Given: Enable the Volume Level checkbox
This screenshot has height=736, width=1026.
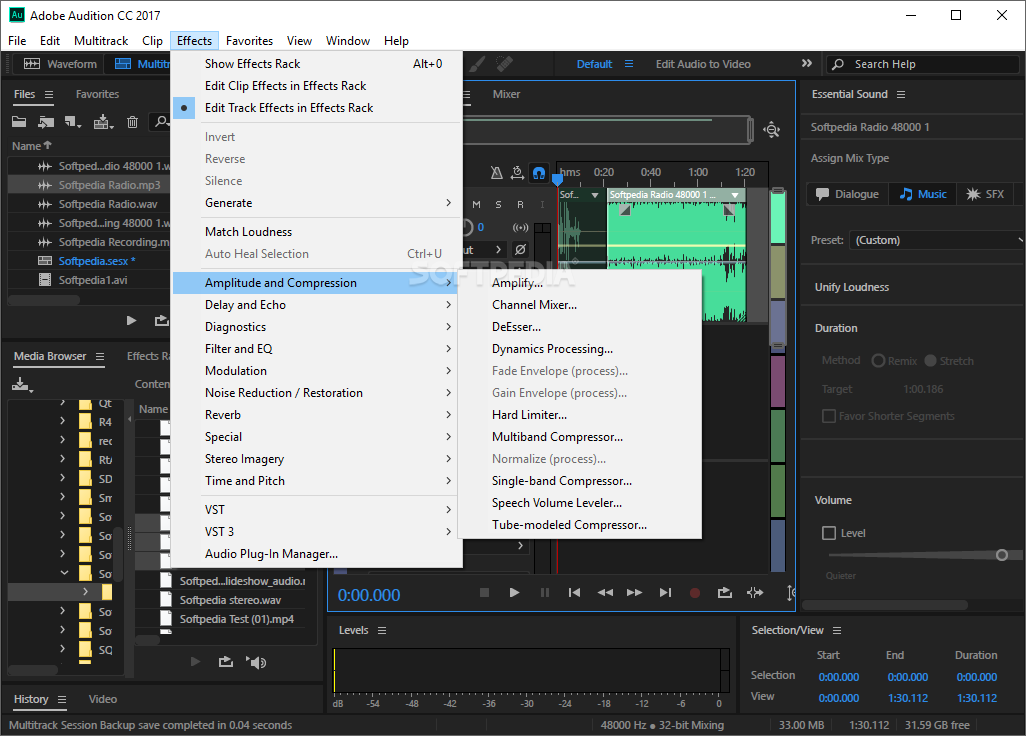Looking at the screenshot, I should tap(829, 533).
